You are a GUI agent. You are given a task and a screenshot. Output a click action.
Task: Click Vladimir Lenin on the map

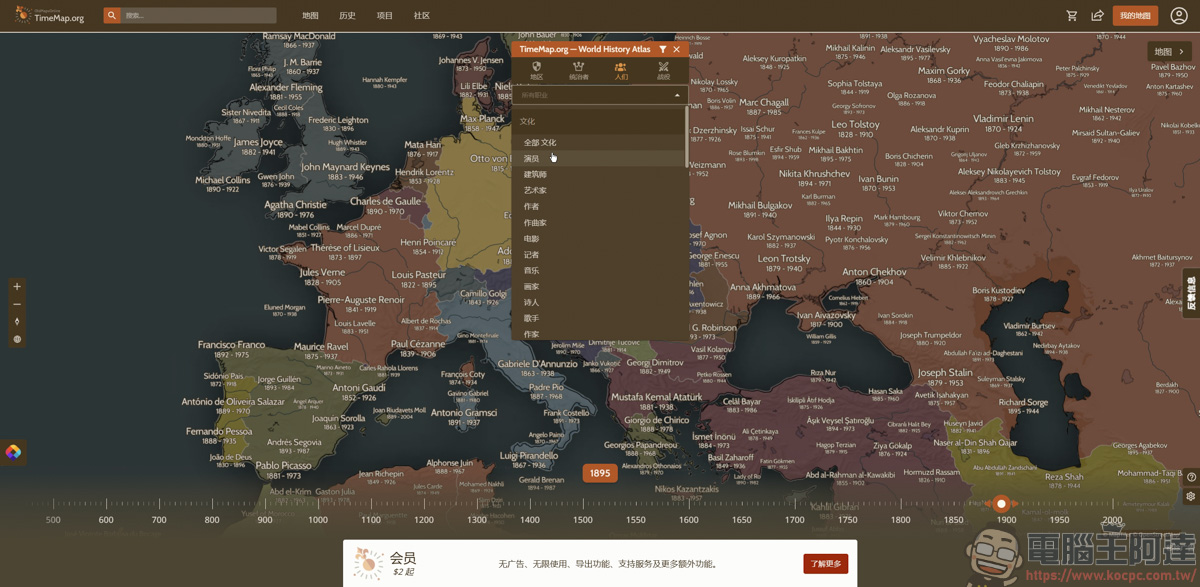tap(1002, 119)
